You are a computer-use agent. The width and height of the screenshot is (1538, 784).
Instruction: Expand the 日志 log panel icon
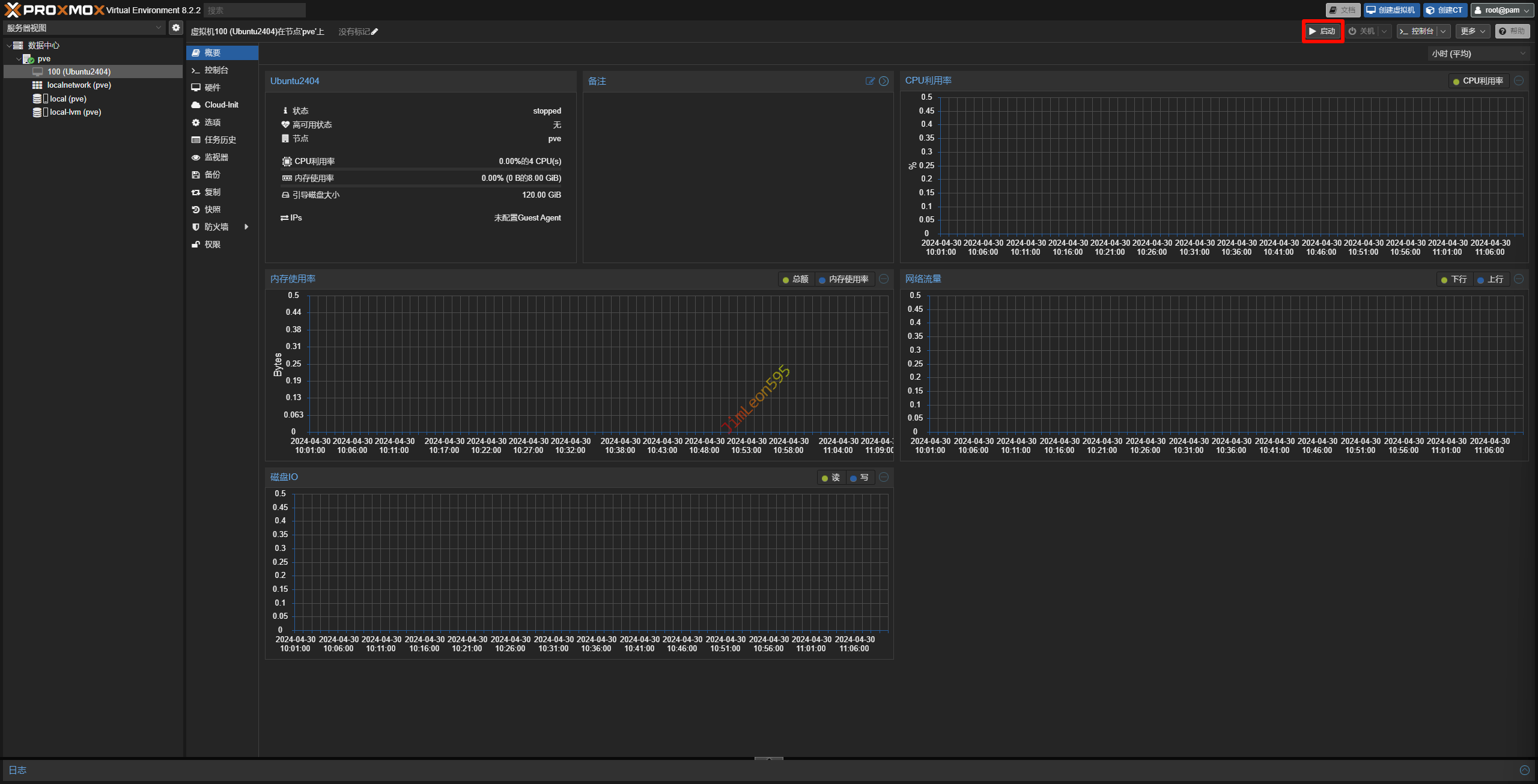coord(1524,770)
